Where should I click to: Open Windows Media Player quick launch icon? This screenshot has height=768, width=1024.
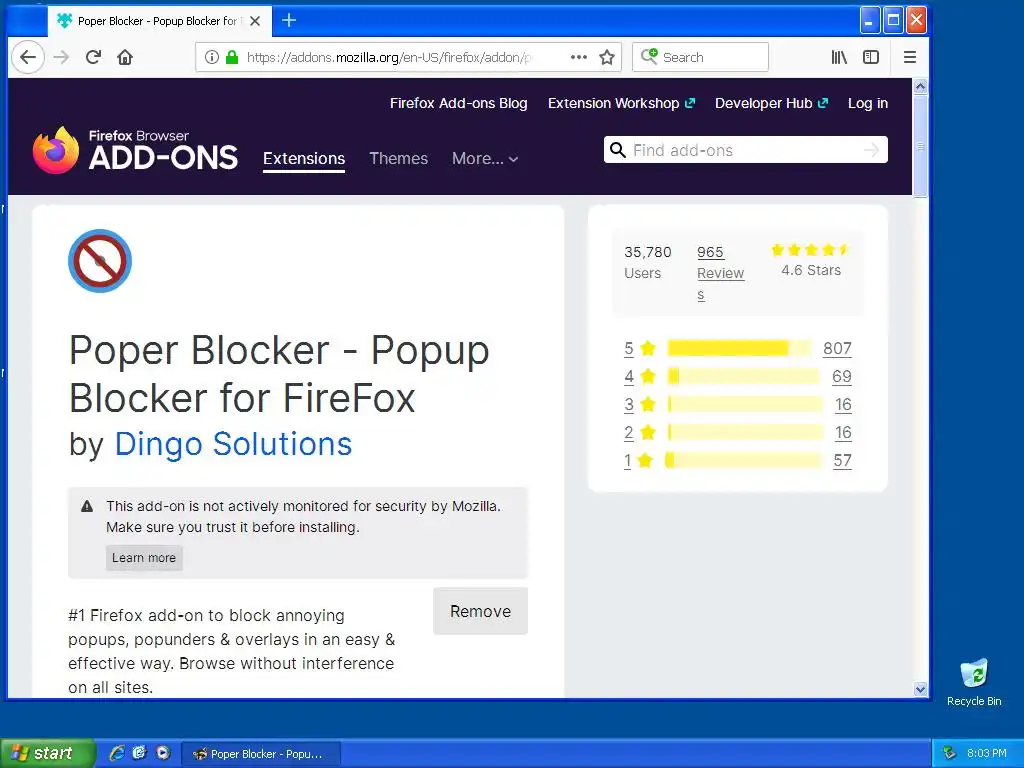163,753
